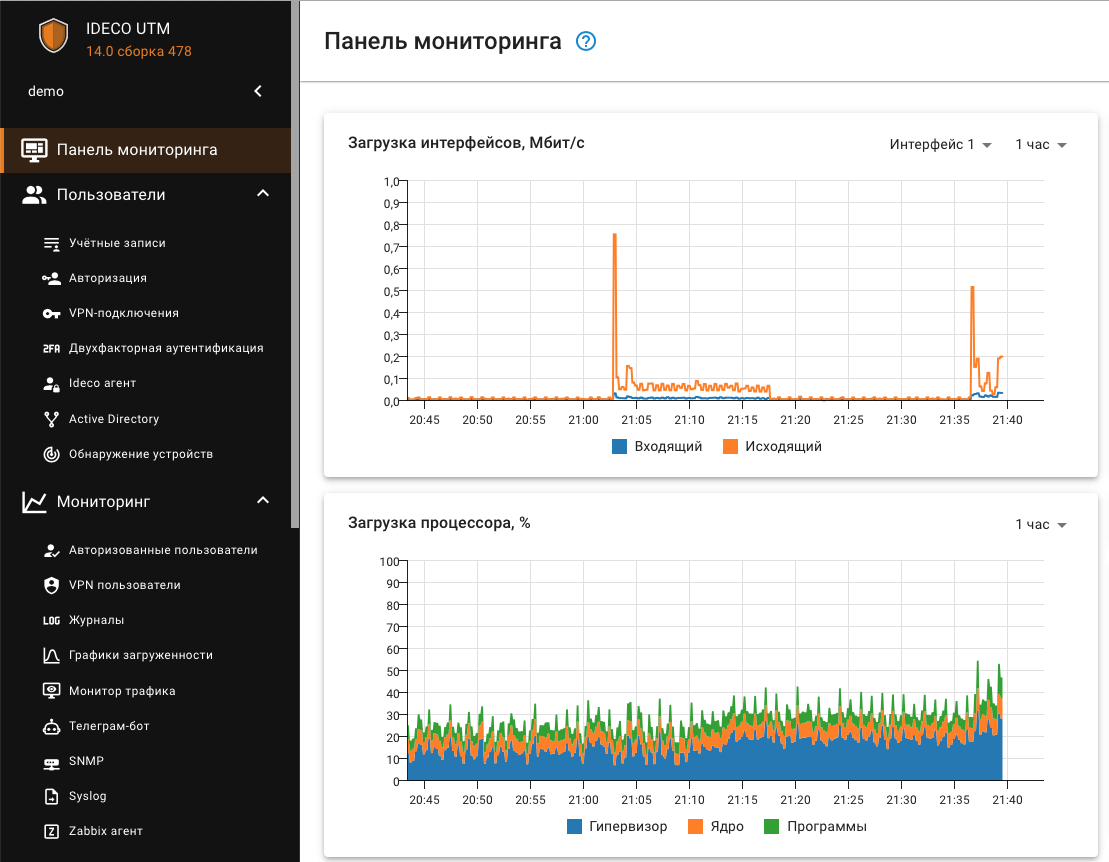Open the Интерфейс 1 dropdown
The height and width of the screenshot is (862, 1109).
click(940, 145)
